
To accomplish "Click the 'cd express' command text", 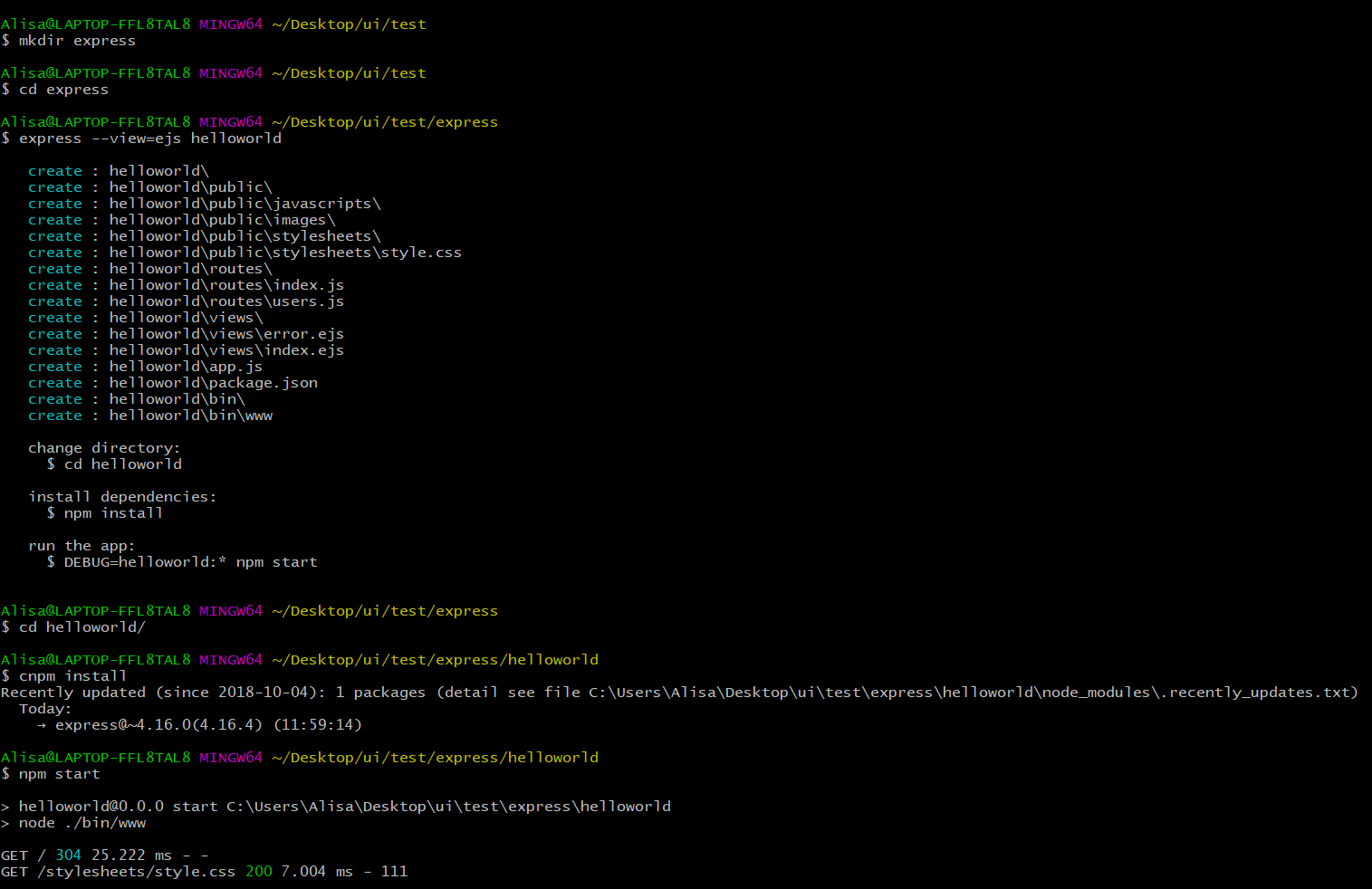I will [x=63, y=90].
